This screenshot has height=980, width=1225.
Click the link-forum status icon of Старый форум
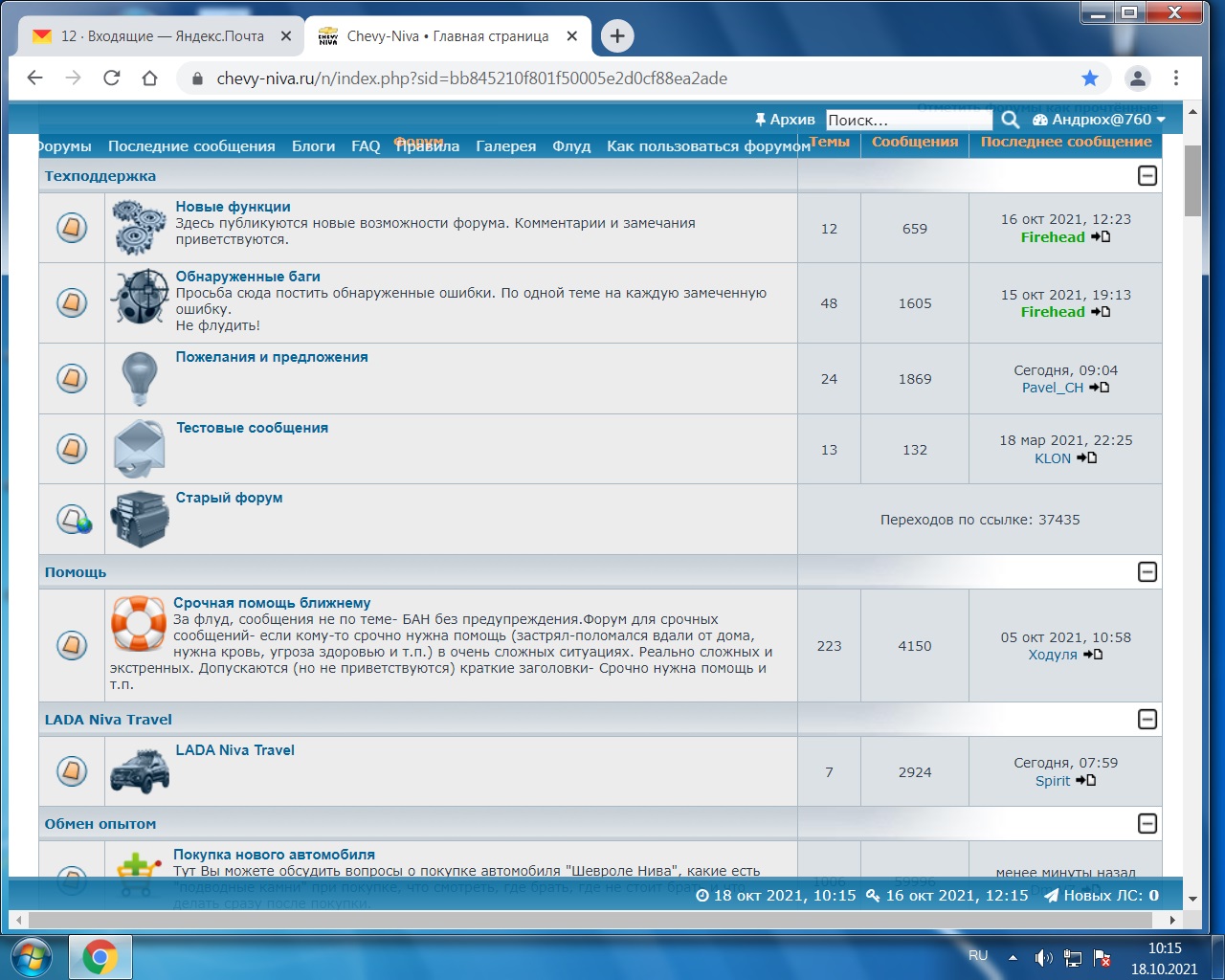74,520
